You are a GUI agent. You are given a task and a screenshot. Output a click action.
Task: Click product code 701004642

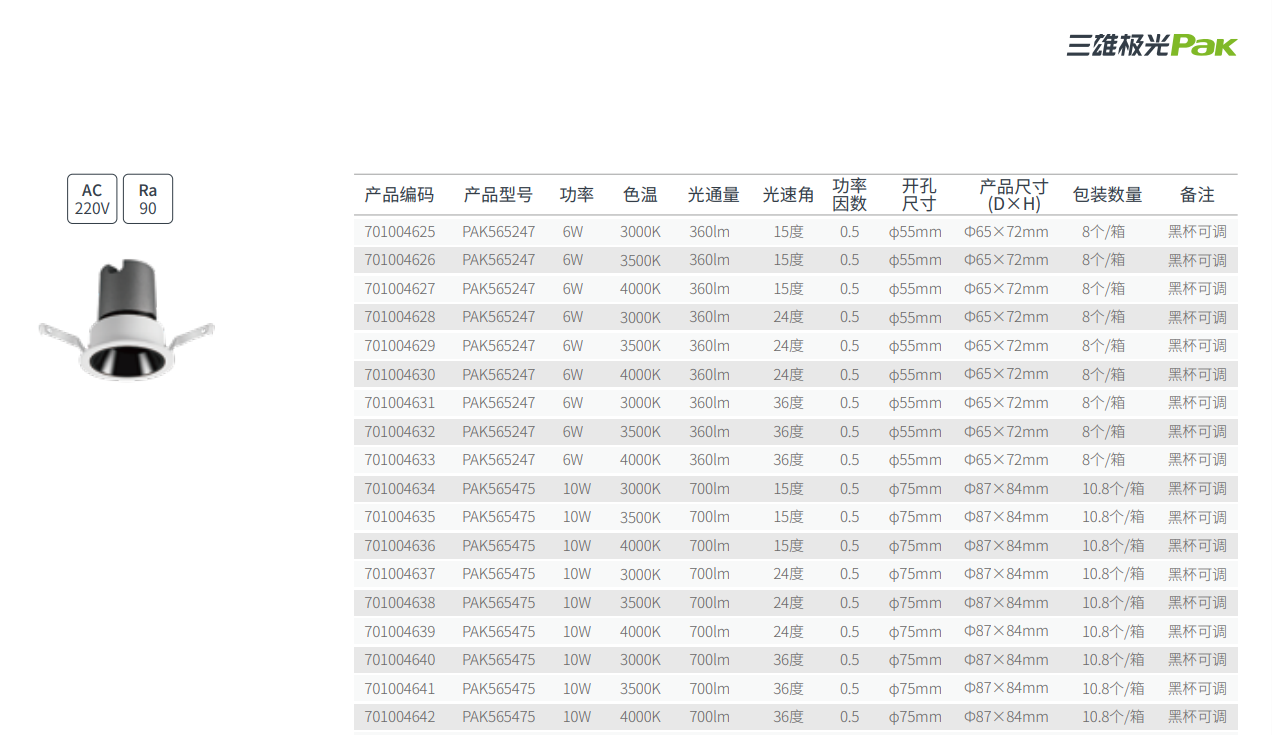[x=400, y=717]
